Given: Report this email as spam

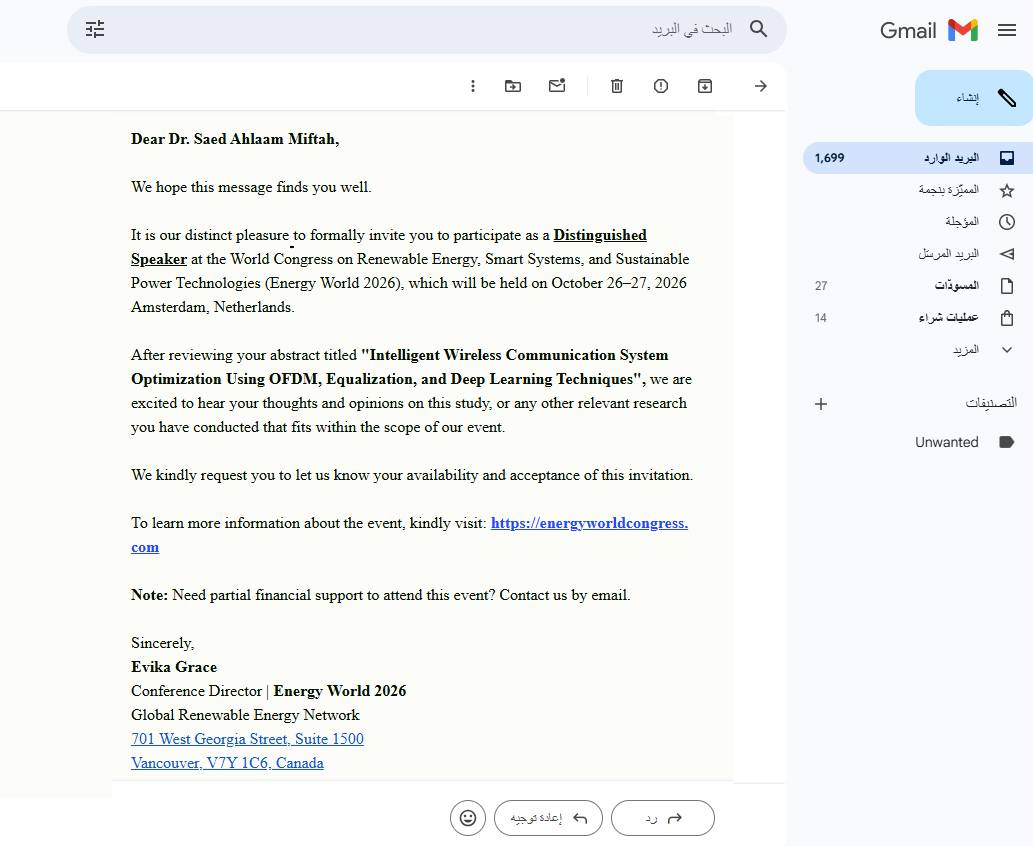Looking at the screenshot, I should click(x=661, y=86).
